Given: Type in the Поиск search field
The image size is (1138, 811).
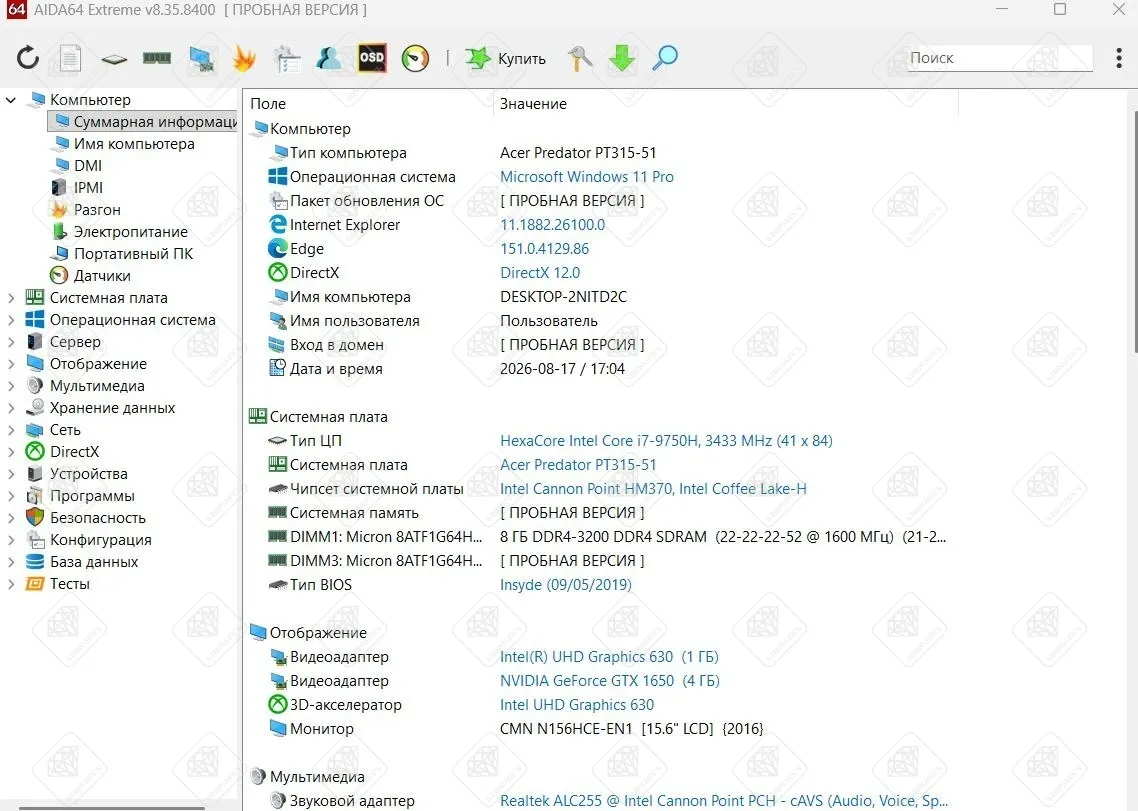Looking at the screenshot, I should point(1000,58).
